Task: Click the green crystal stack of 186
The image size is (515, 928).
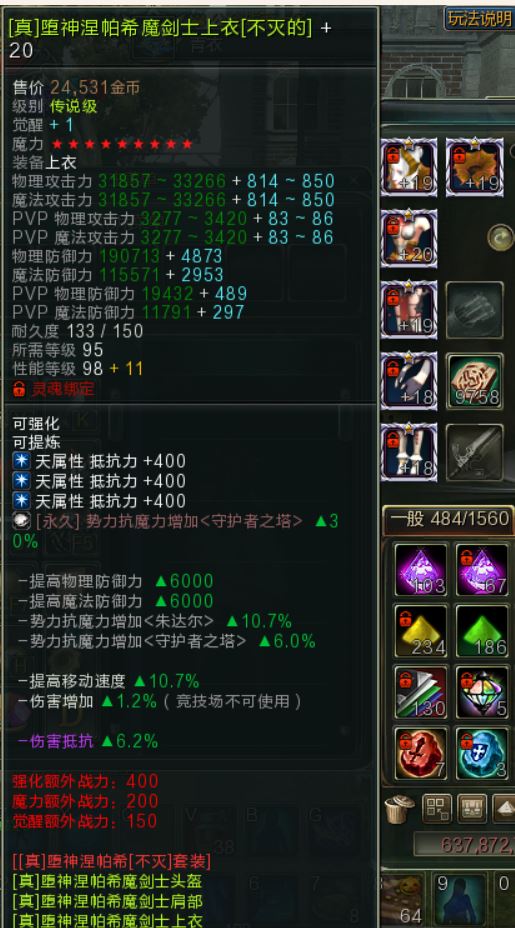Action: pos(482,631)
